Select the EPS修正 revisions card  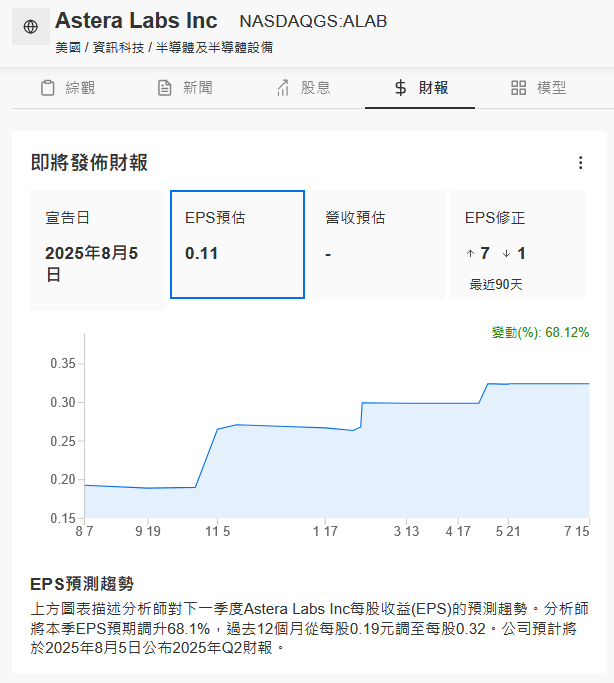517,244
